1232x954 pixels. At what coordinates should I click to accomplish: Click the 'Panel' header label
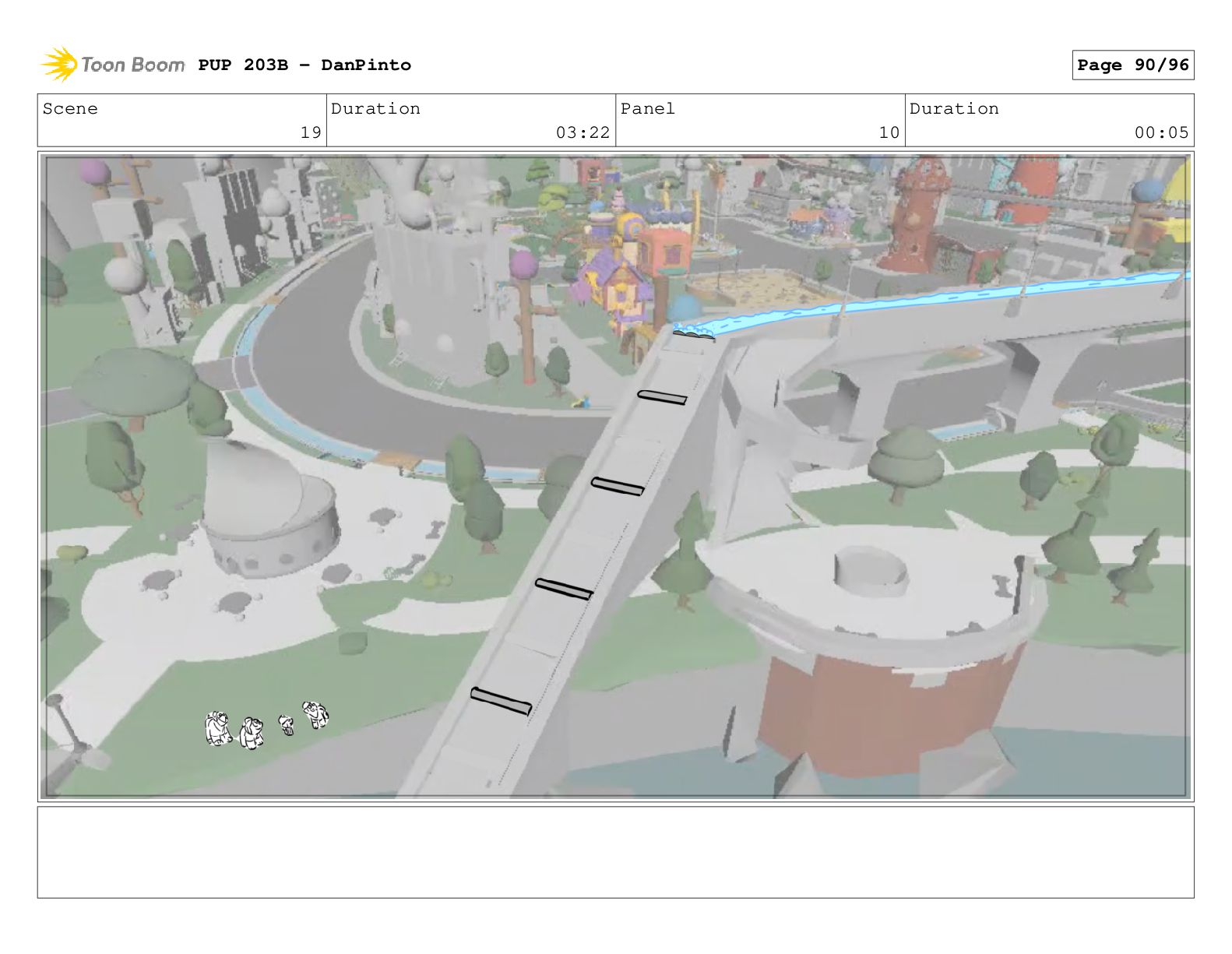[x=648, y=109]
